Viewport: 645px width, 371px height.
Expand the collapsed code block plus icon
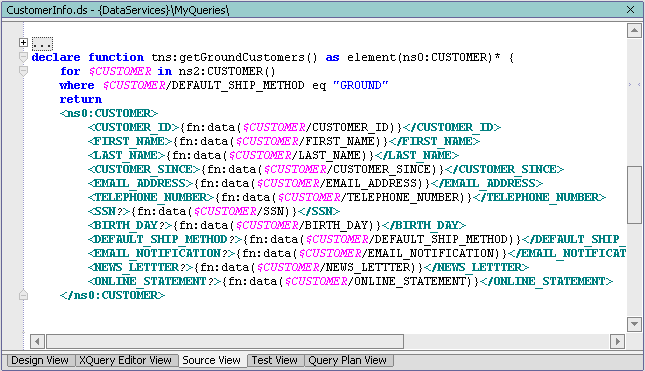[x=23, y=42]
